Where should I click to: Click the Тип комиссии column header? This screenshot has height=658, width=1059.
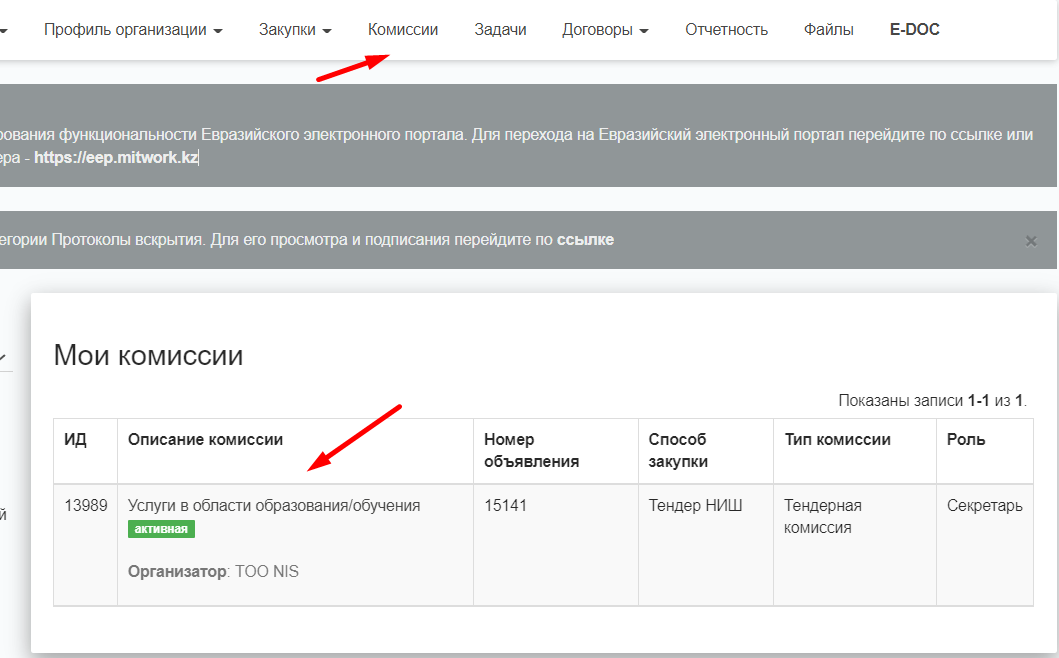pos(837,440)
